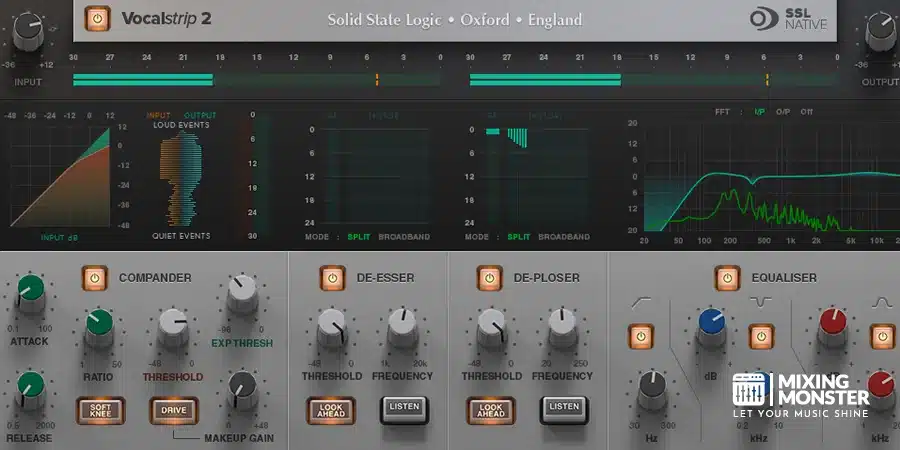Click the De-Esser gain reduction display
This screenshot has height=450, width=900.
(377, 176)
